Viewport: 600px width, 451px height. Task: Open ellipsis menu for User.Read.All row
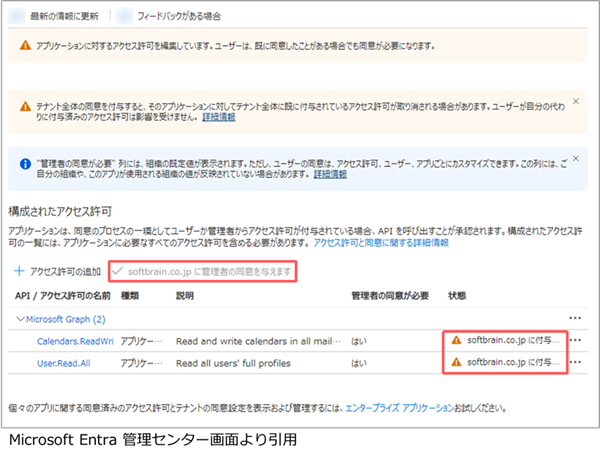[574, 360]
